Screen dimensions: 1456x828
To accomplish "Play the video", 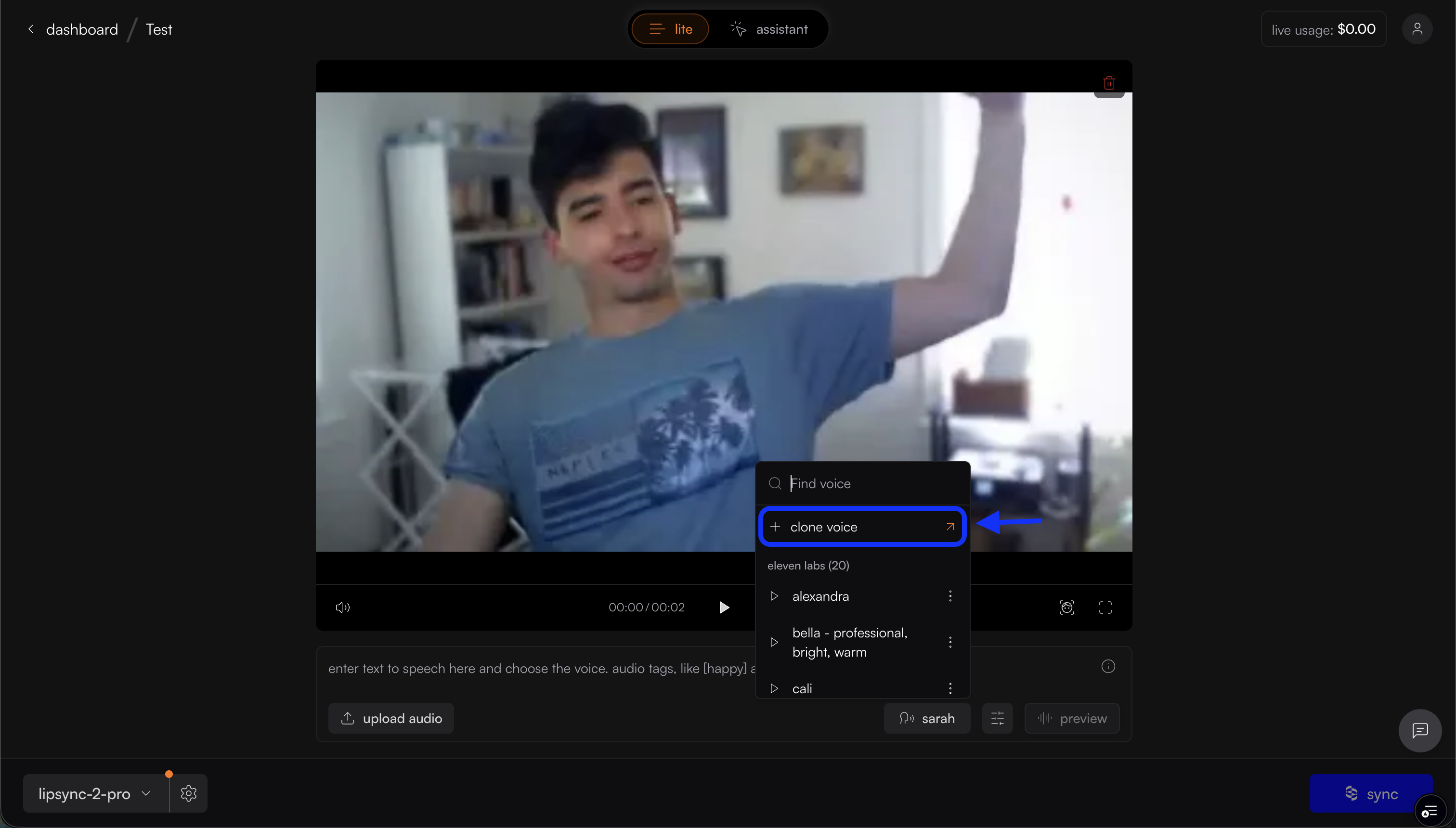I will [x=724, y=608].
